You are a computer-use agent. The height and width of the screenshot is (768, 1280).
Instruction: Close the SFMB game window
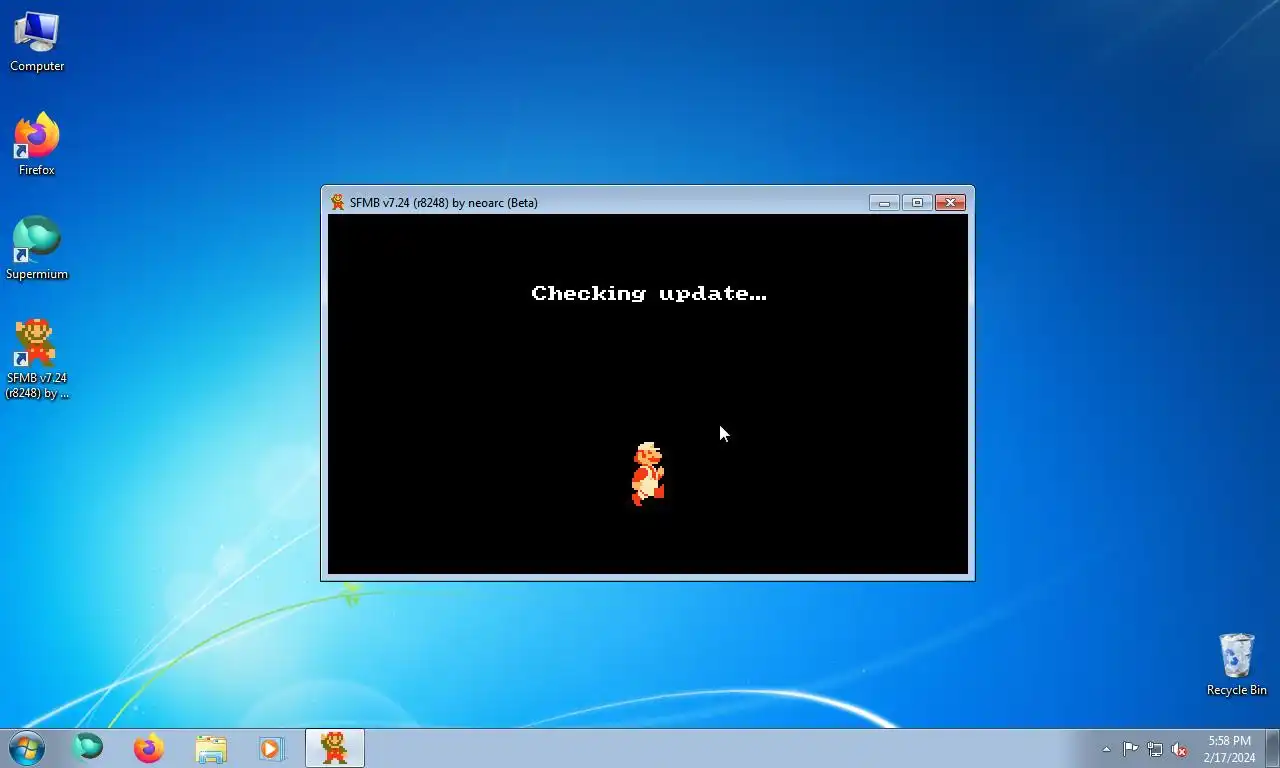tap(950, 203)
